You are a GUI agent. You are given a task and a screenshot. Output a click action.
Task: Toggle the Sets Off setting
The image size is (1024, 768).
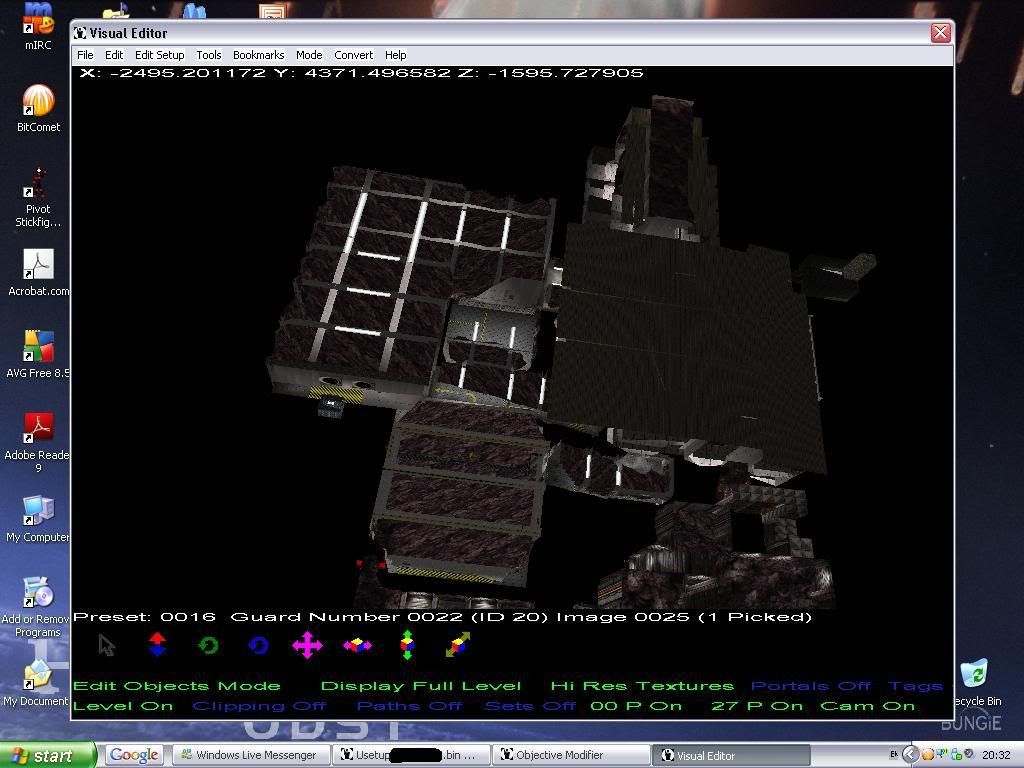[530, 706]
